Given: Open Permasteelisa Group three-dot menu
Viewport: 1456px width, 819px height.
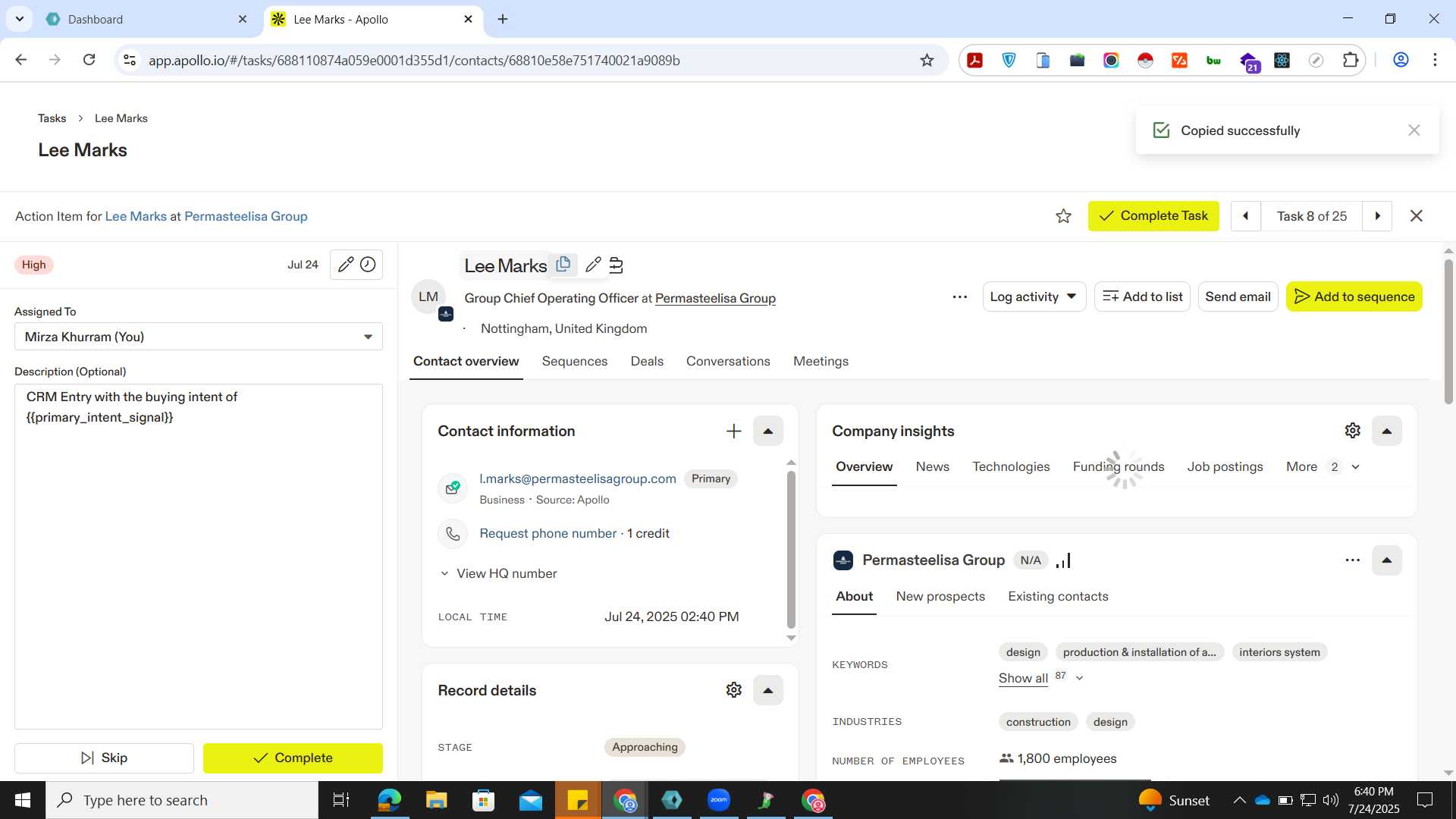Looking at the screenshot, I should 1352,560.
